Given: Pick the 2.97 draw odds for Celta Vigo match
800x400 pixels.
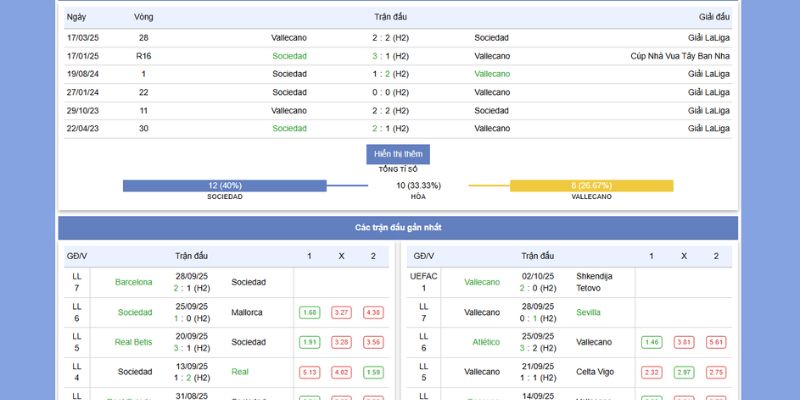Looking at the screenshot, I should point(683,372).
